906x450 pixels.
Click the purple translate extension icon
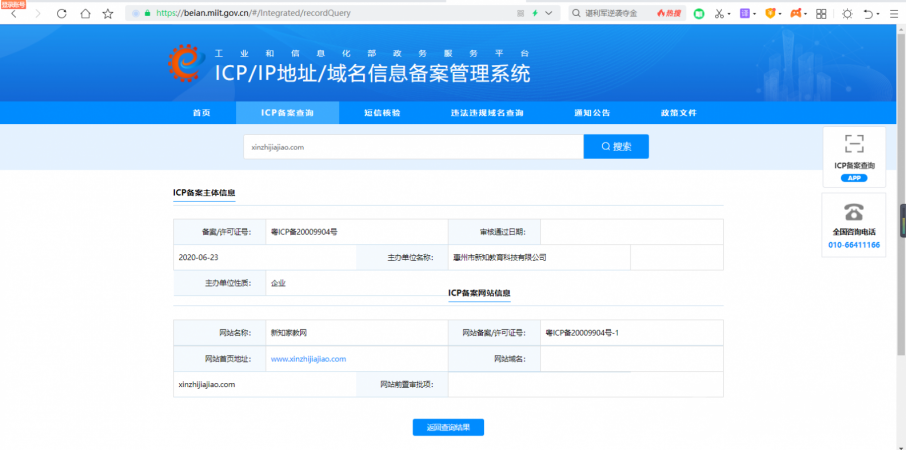tap(745, 13)
